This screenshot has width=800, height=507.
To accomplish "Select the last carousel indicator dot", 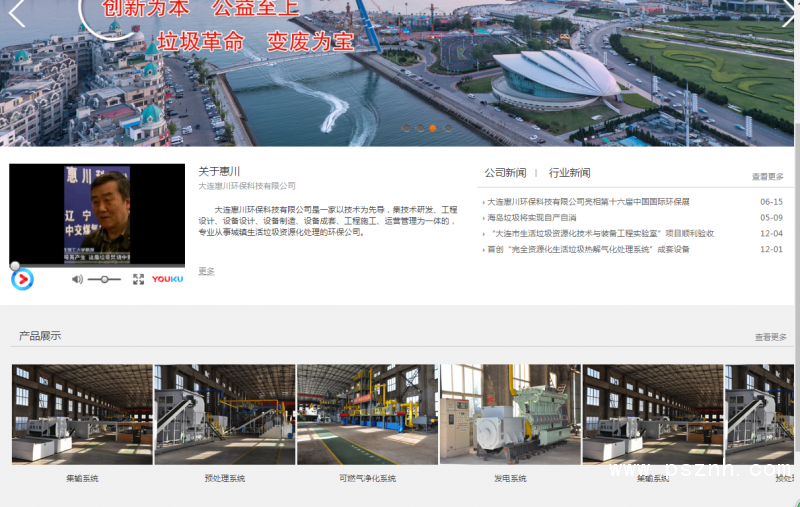I will 447,128.
